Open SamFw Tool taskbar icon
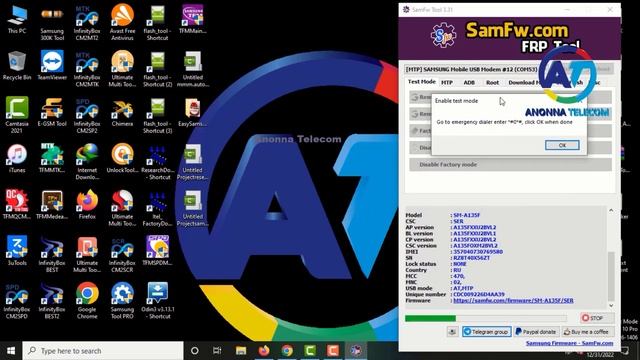640x360 pixels. (356, 351)
